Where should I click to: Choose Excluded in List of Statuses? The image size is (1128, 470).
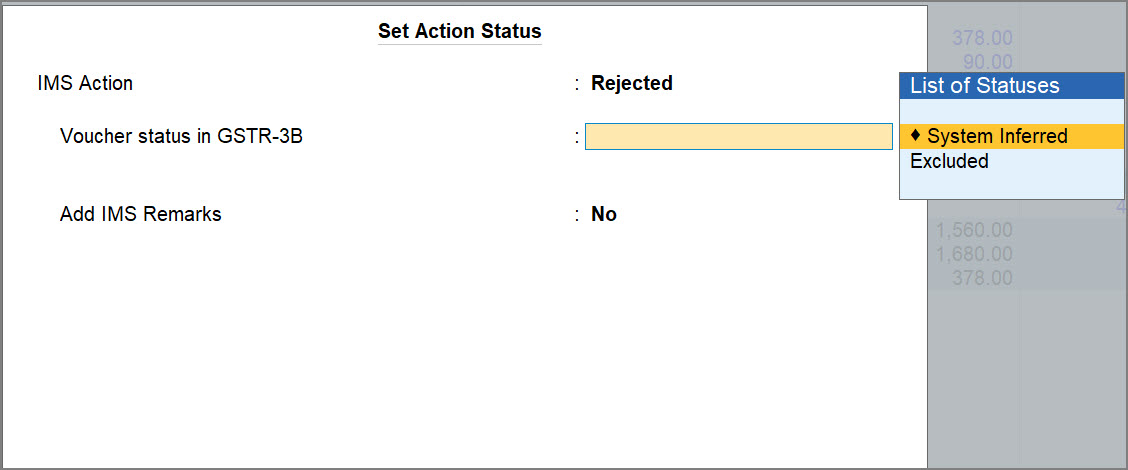tap(949, 161)
